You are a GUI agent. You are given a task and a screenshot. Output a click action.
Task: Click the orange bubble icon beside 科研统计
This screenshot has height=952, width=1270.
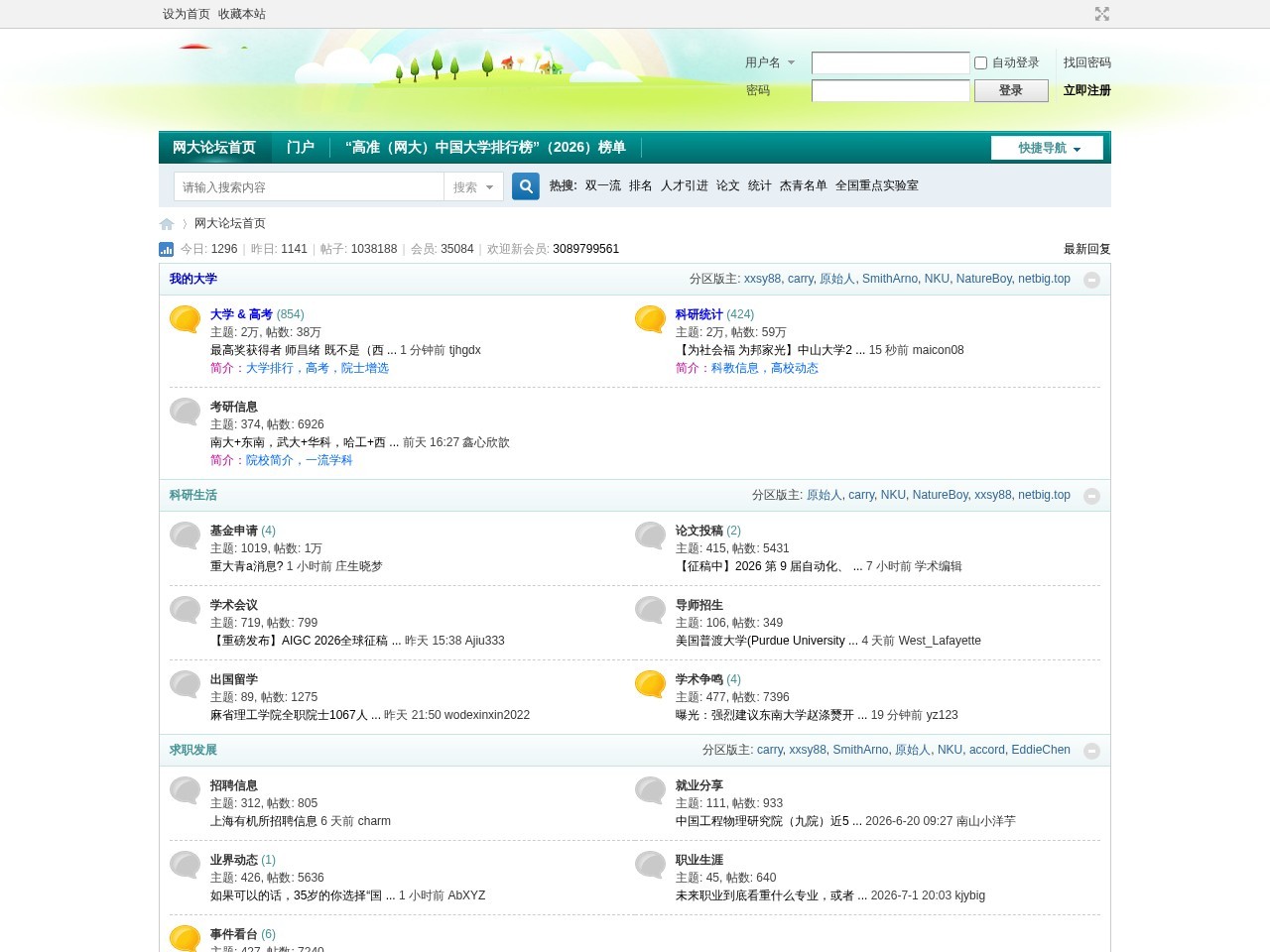point(651,320)
